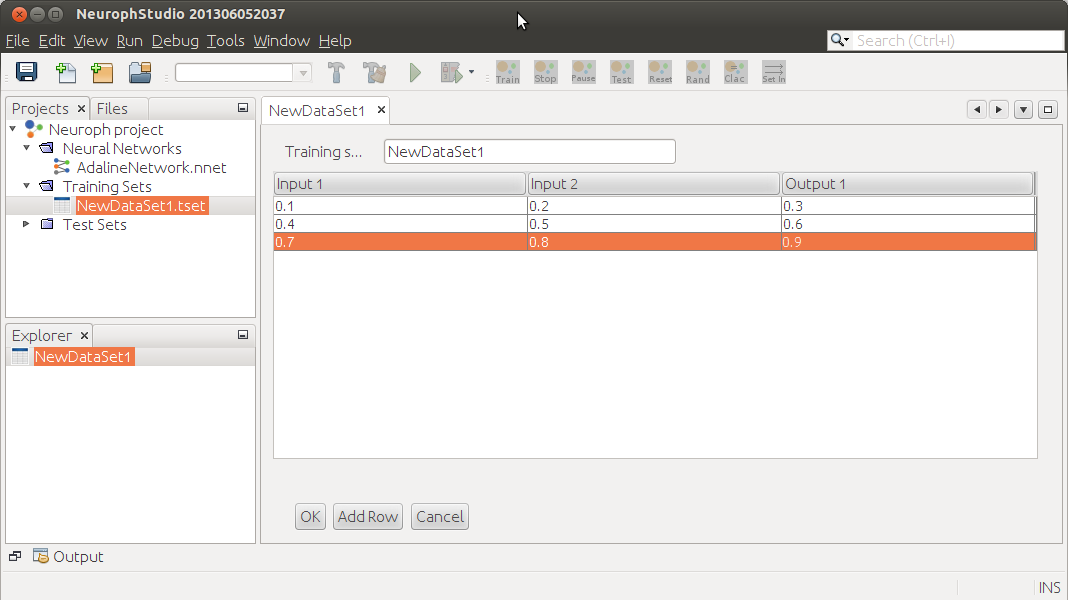Expand the Test Sets folder

(x=27, y=225)
